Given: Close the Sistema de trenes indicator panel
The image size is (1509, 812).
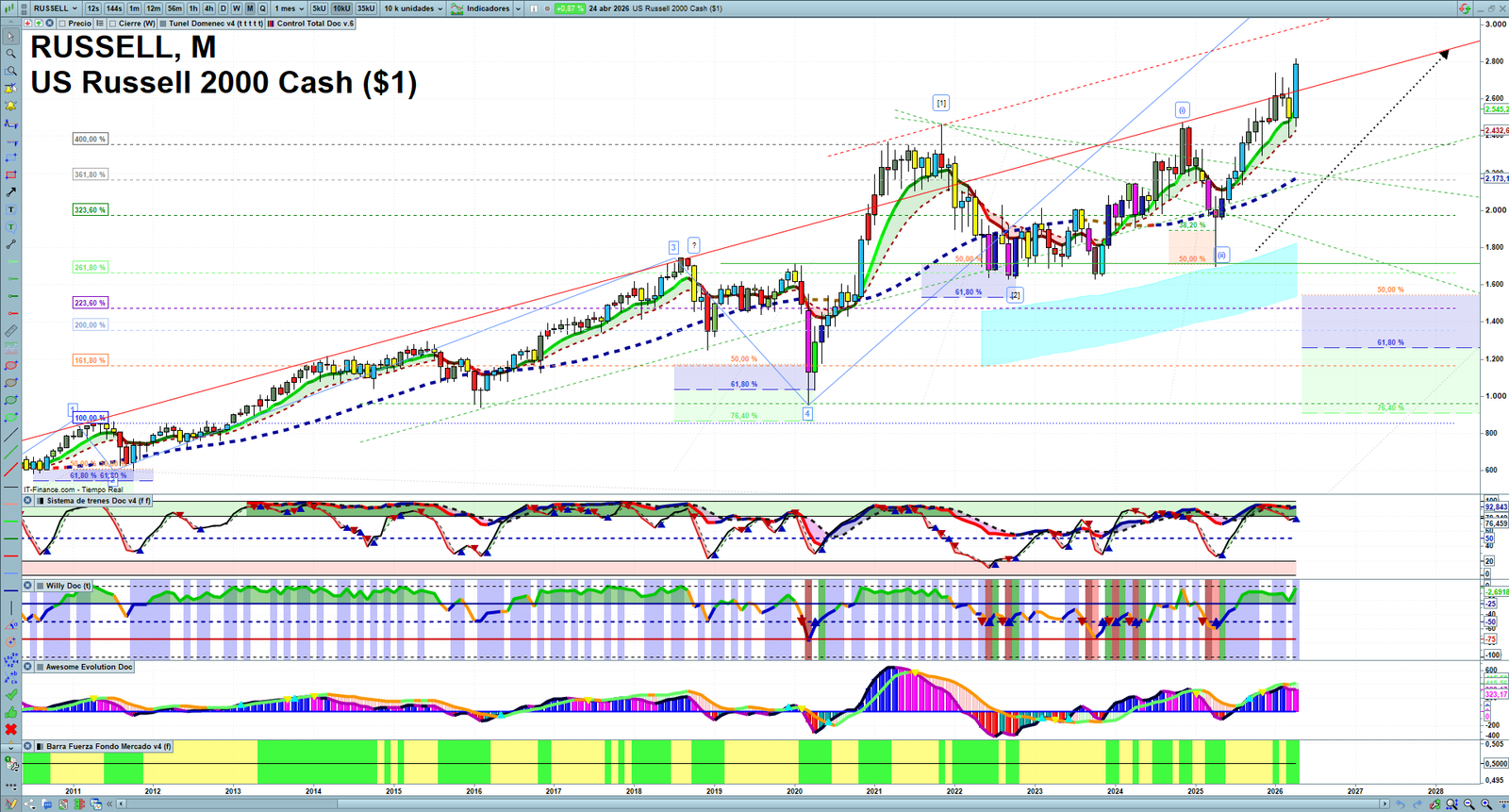Looking at the screenshot, I should pyautogui.click(x=28, y=501).
